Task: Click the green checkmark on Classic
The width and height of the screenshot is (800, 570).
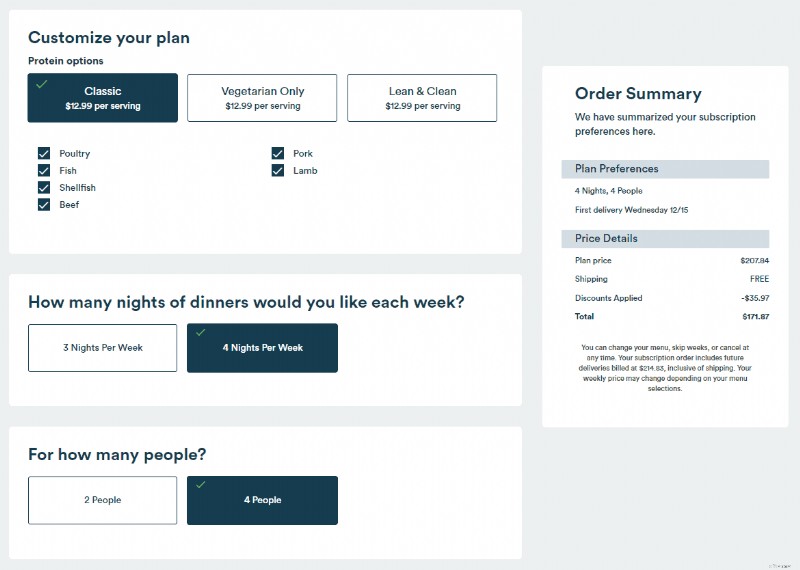Action: pos(42,84)
